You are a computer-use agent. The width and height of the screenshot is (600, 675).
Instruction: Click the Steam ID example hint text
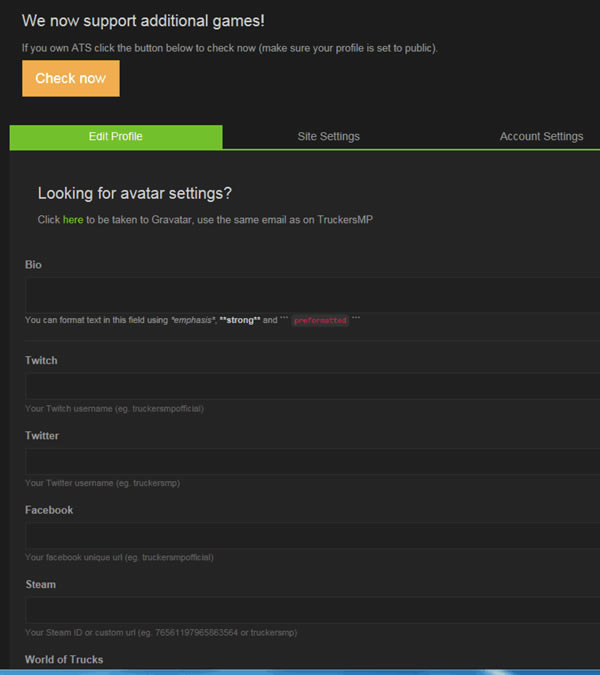point(160,633)
